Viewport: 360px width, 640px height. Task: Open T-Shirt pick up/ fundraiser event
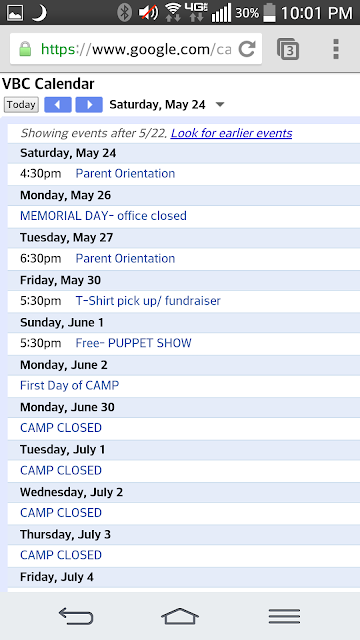tap(148, 301)
